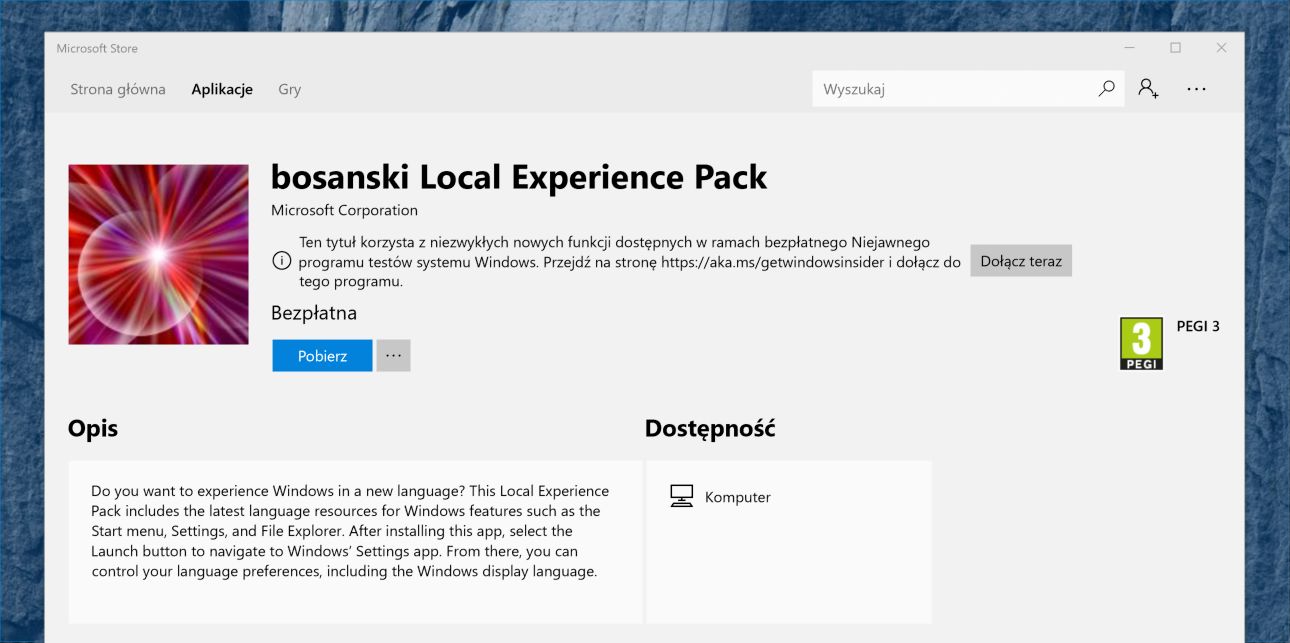Open the ellipsis menu beside Pobierz
The width and height of the screenshot is (1290, 643).
pyautogui.click(x=393, y=356)
